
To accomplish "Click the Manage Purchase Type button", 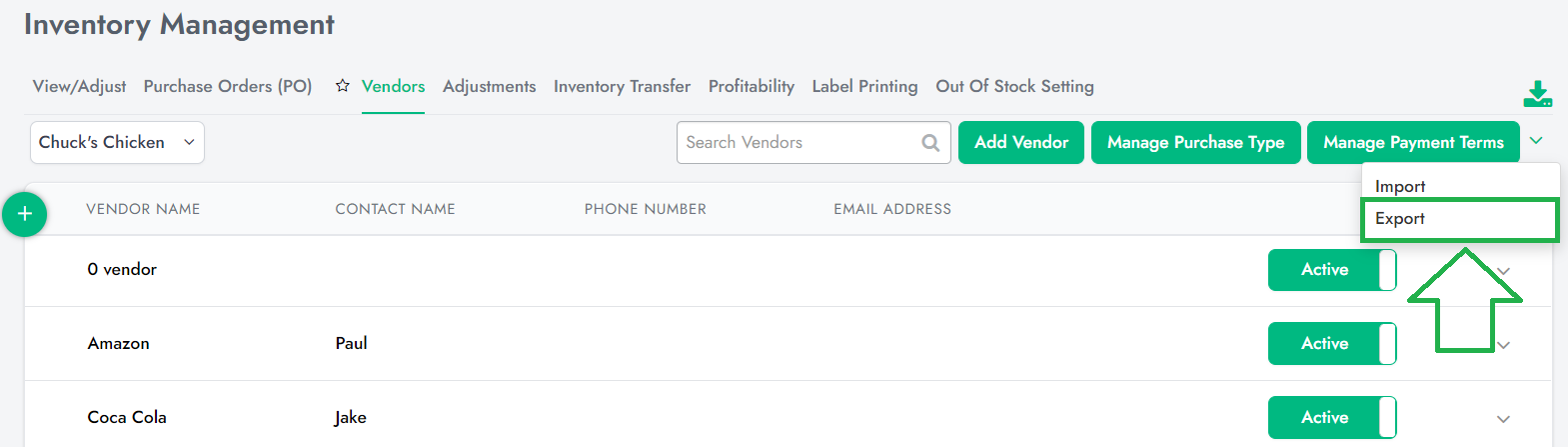I will click(1195, 143).
